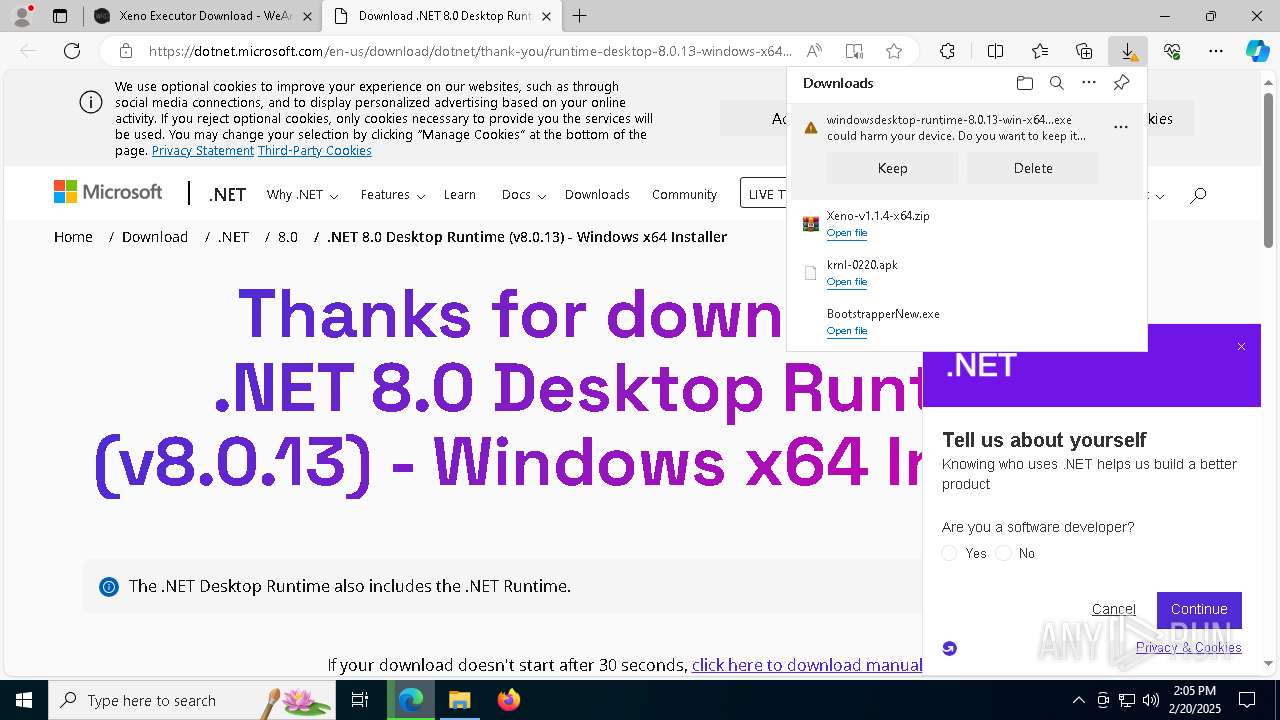
Task: Expand the Features menu
Action: point(393,194)
